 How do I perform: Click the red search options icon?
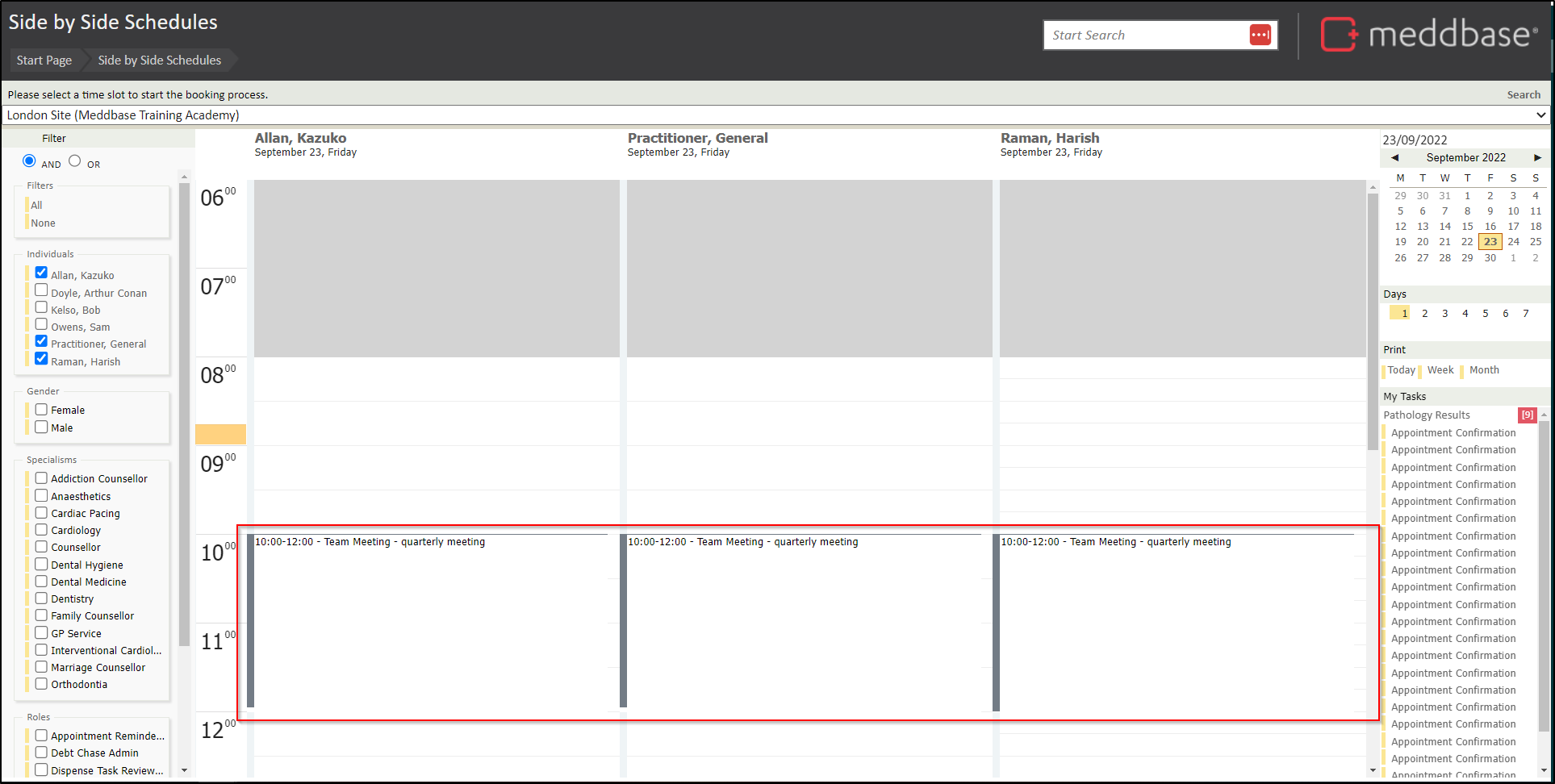tap(1260, 35)
